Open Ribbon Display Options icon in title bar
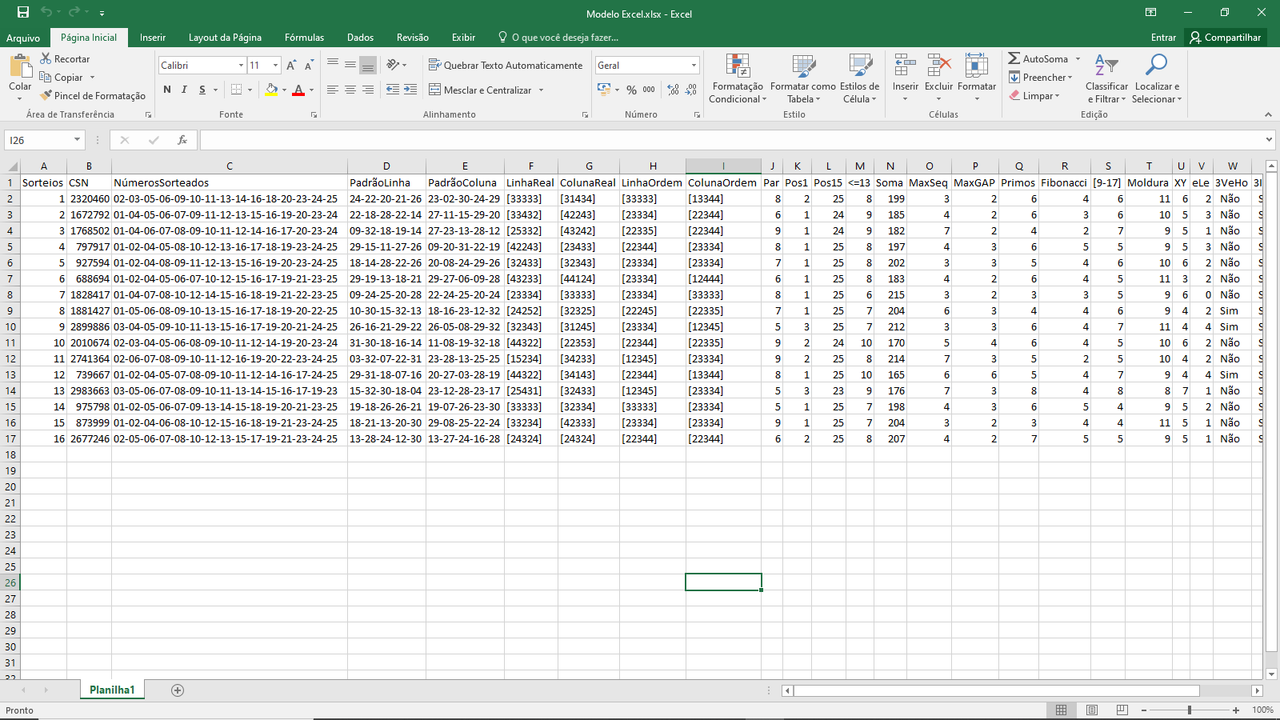The image size is (1280, 720). point(1150,13)
